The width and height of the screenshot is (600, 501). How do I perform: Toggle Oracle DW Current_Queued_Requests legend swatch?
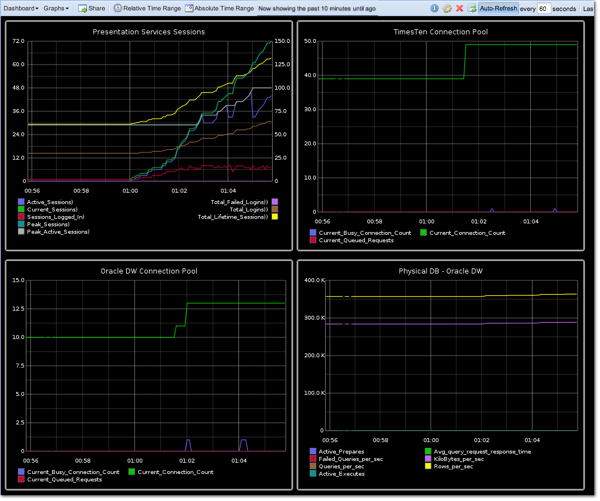[x=22, y=480]
